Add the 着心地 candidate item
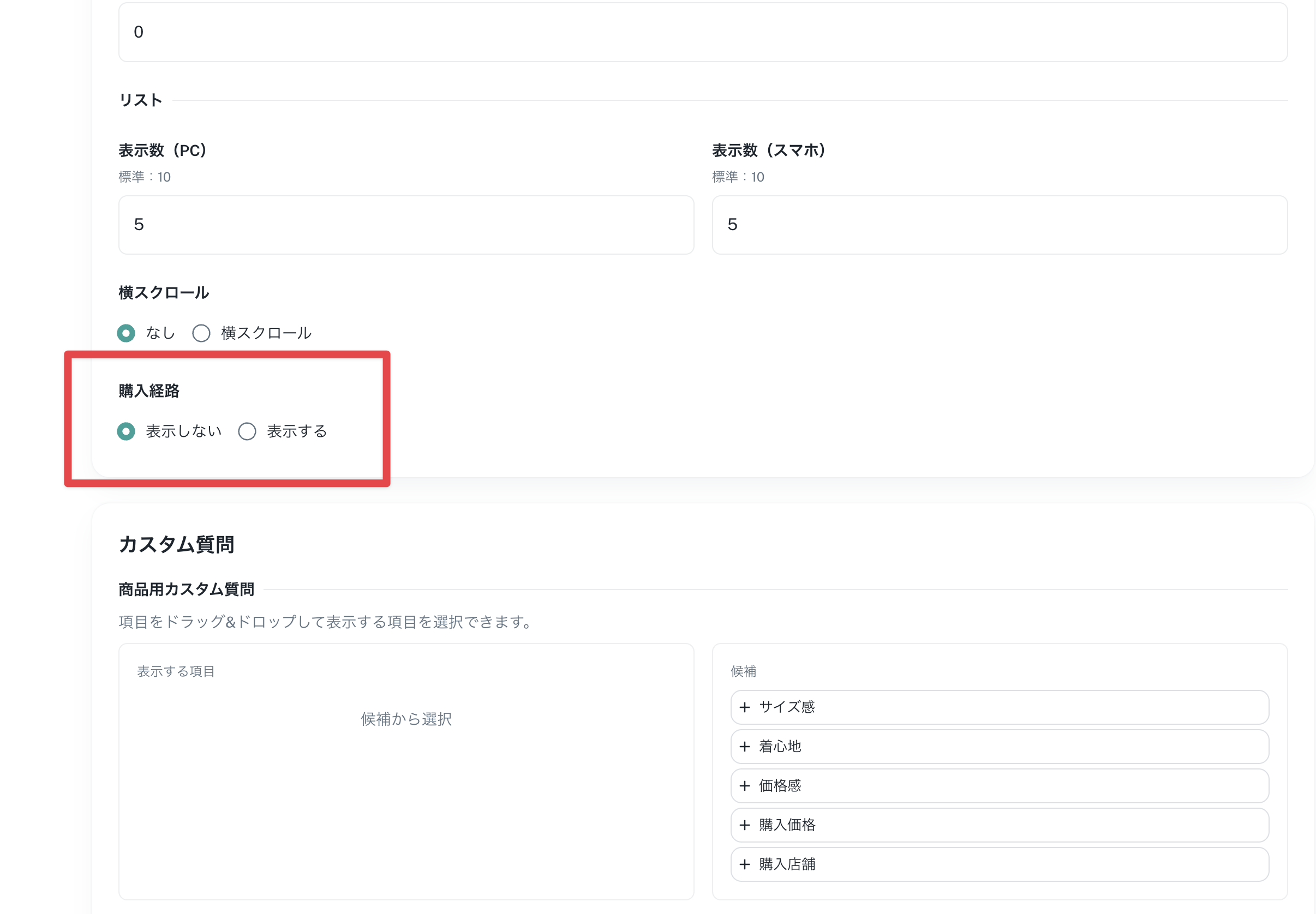Screen dimensions: 1316x914 [999, 747]
